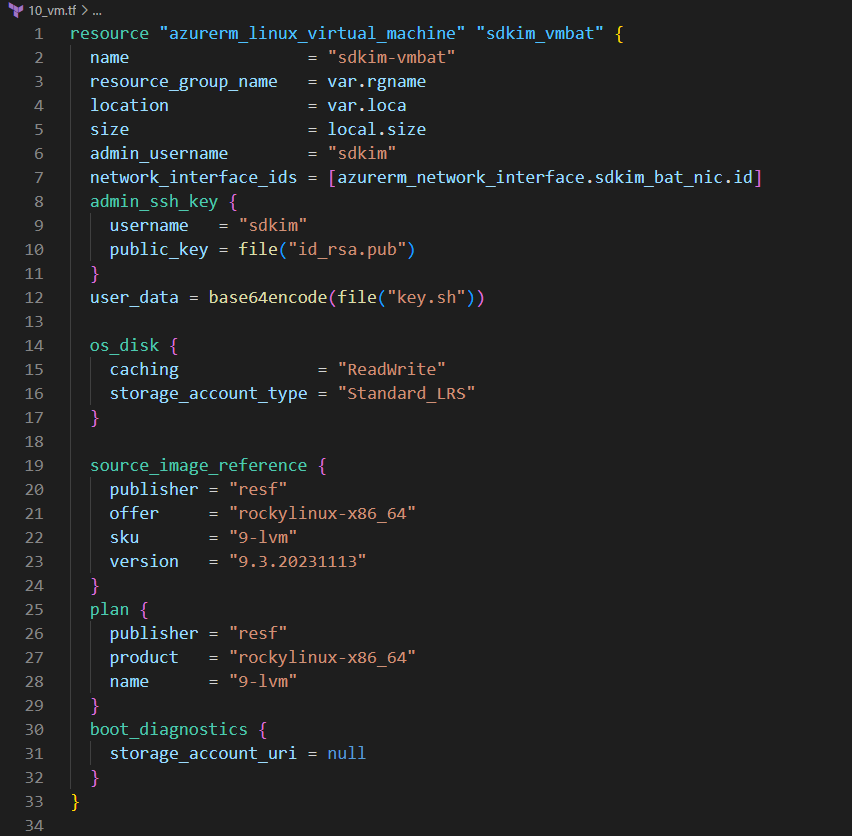Click the username attribute on line 9
Screen dimensions: 852x836
click(x=149, y=225)
